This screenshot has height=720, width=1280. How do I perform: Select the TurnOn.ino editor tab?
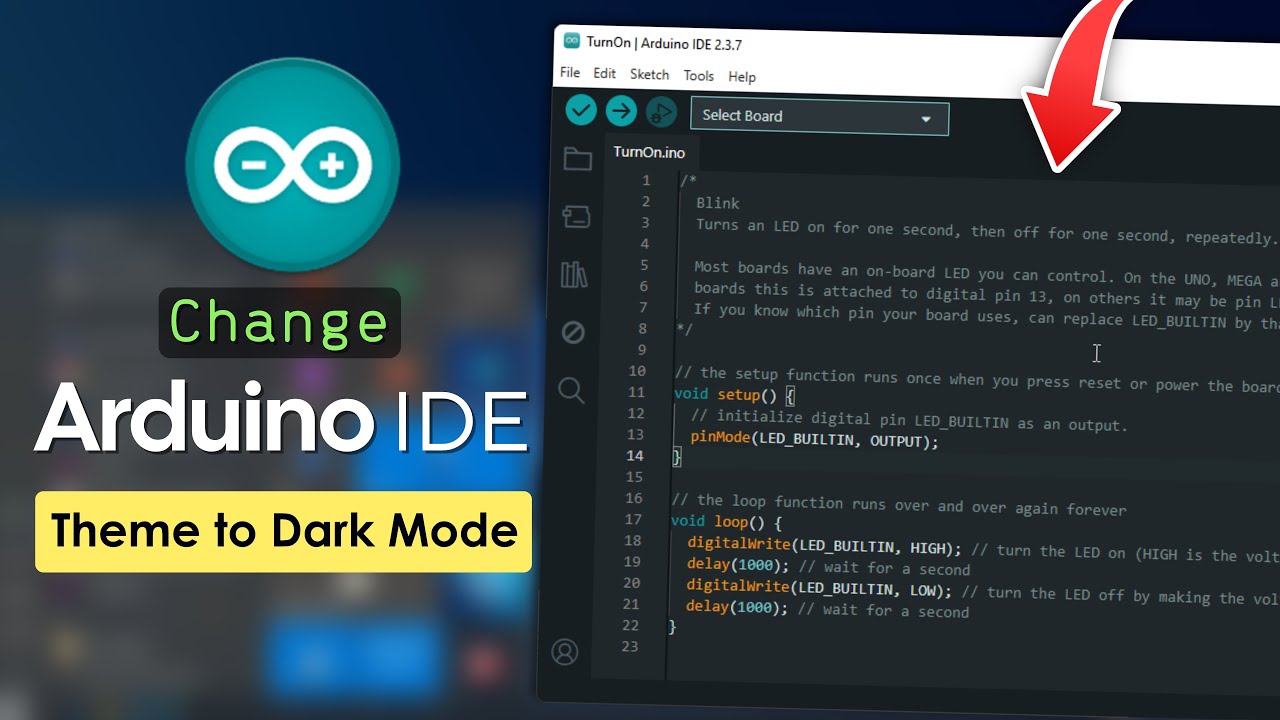click(x=649, y=152)
